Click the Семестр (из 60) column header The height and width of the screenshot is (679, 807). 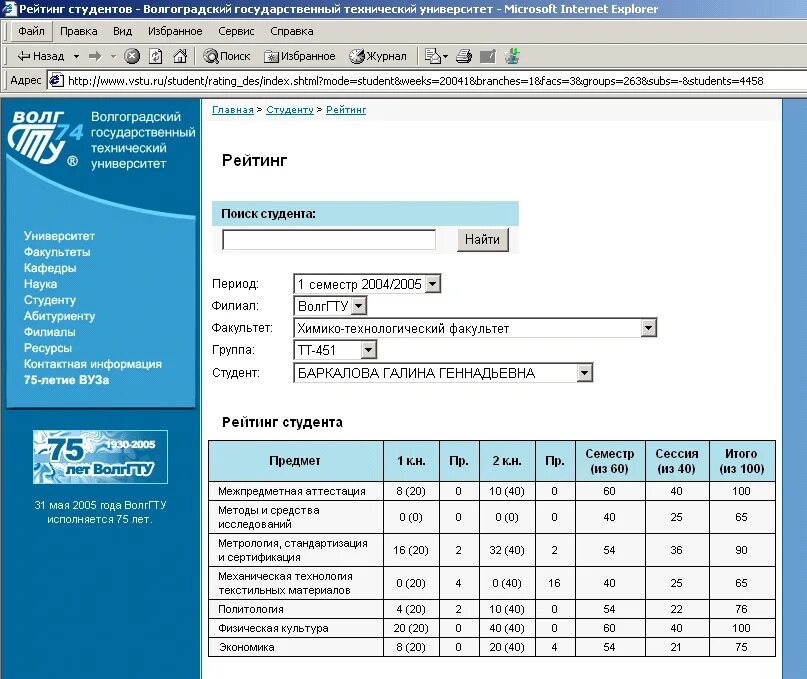click(x=609, y=461)
